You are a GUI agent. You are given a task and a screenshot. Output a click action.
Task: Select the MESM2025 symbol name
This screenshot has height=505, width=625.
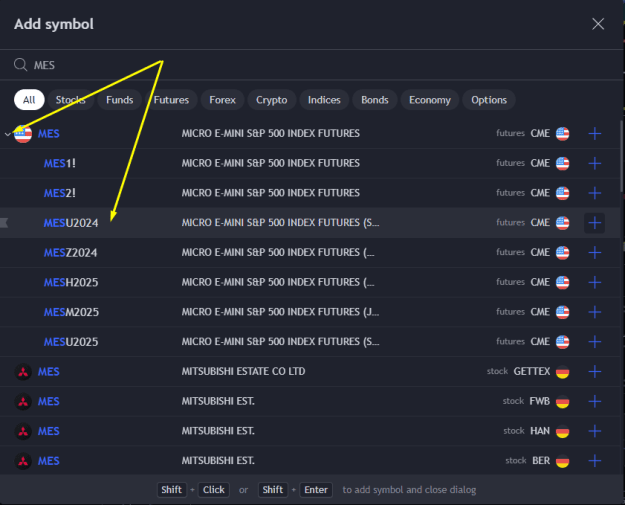tap(71, 312)
